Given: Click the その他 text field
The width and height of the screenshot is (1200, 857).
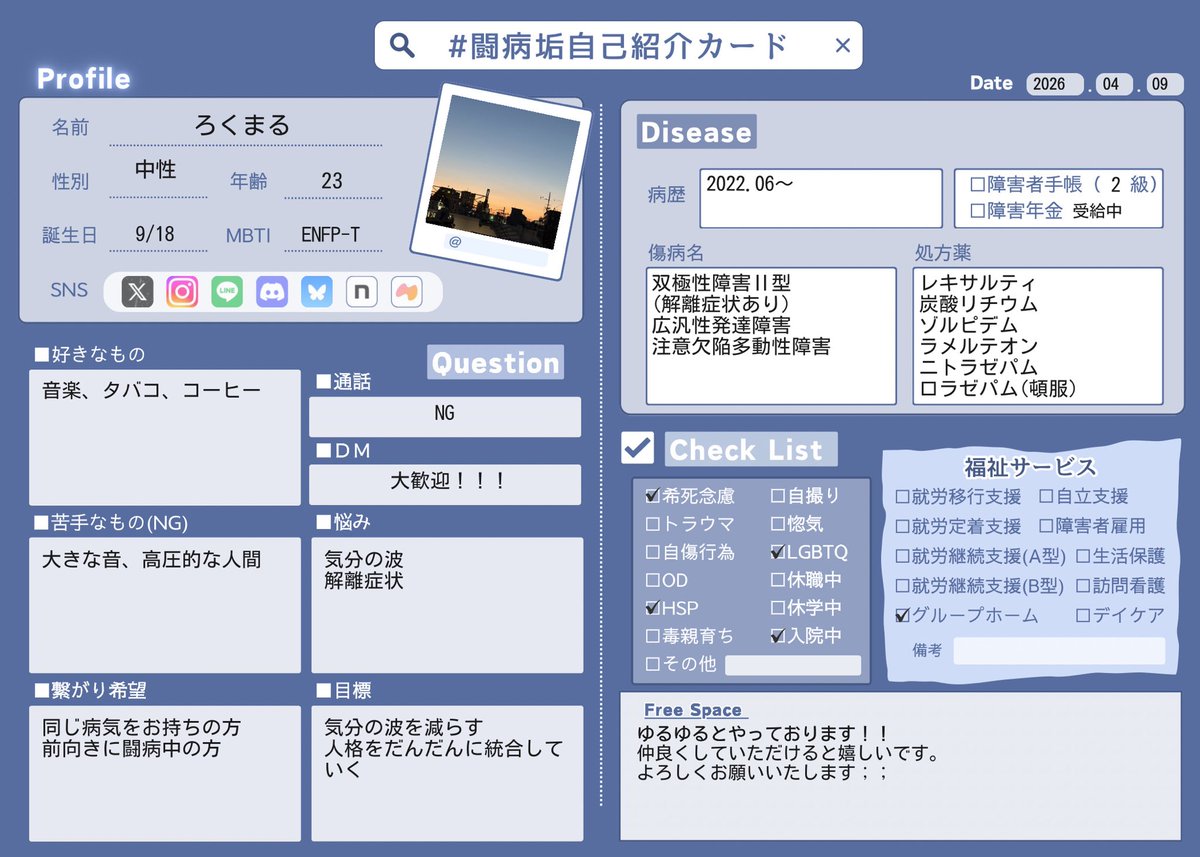Looking at the screenshot, I should (793, 665).
